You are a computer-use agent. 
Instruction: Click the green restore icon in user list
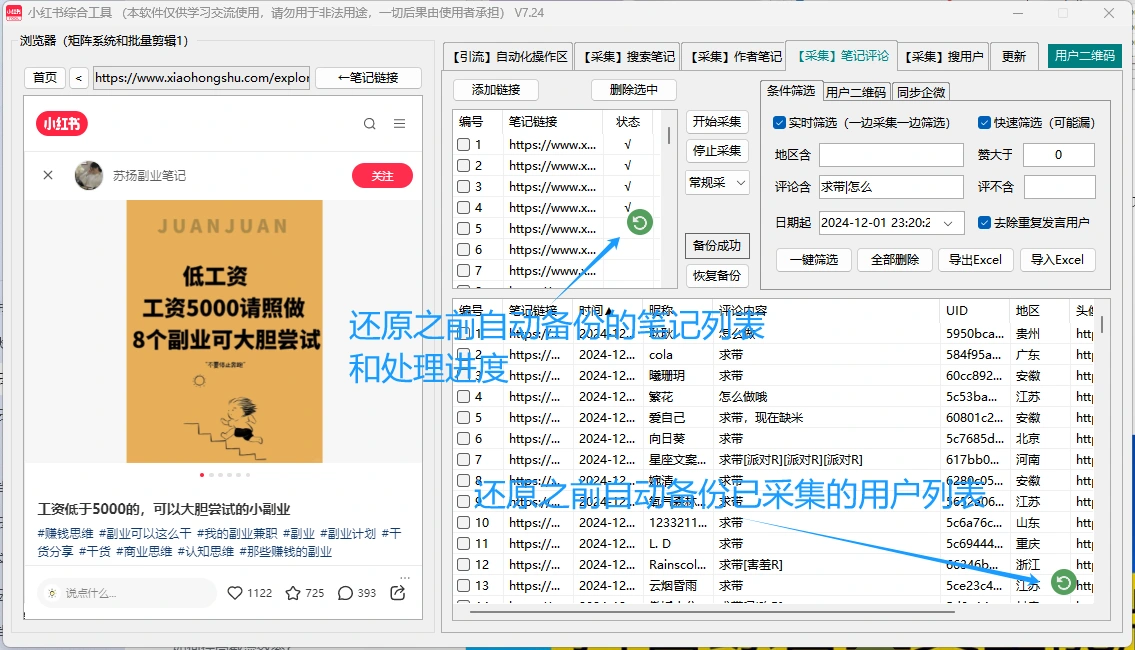1063,582
